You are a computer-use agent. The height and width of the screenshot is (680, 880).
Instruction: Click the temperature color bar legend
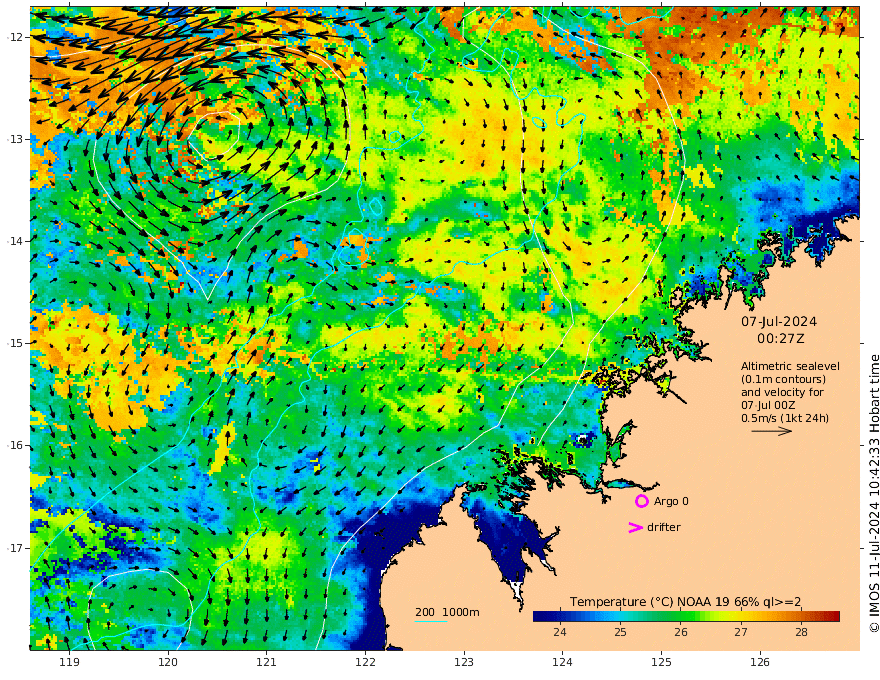point(686,617)
